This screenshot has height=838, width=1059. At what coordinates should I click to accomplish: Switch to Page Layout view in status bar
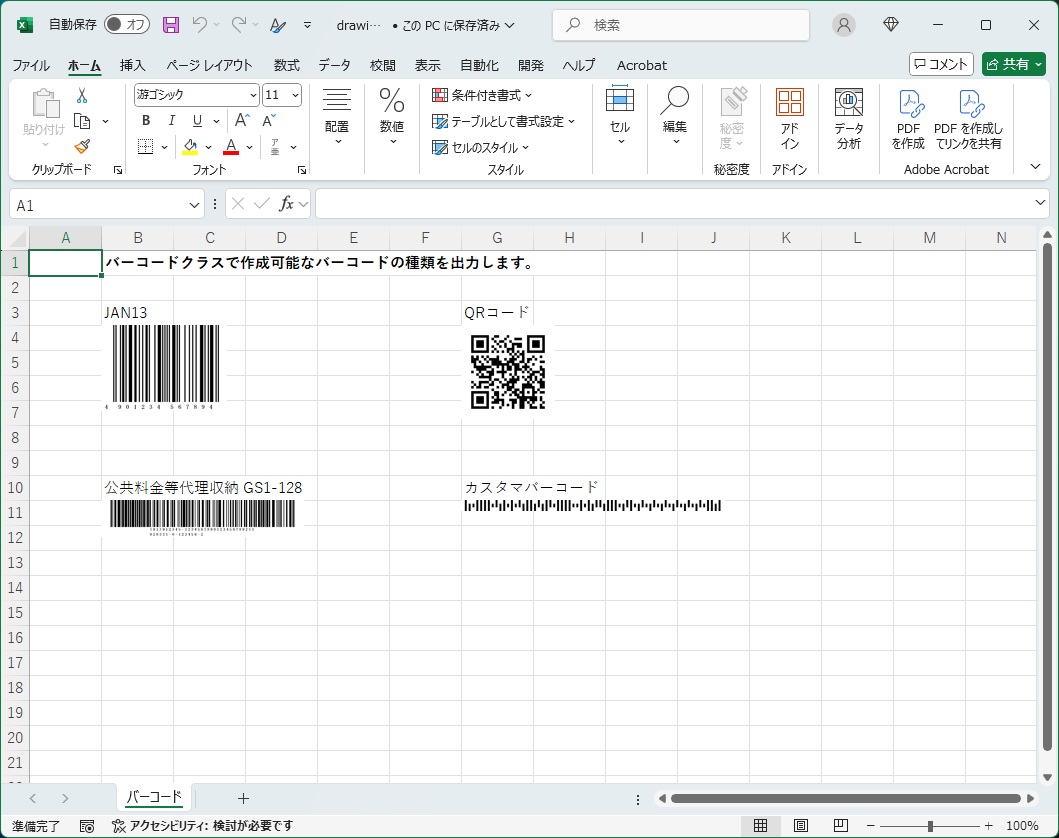click(x=801, y=825)
